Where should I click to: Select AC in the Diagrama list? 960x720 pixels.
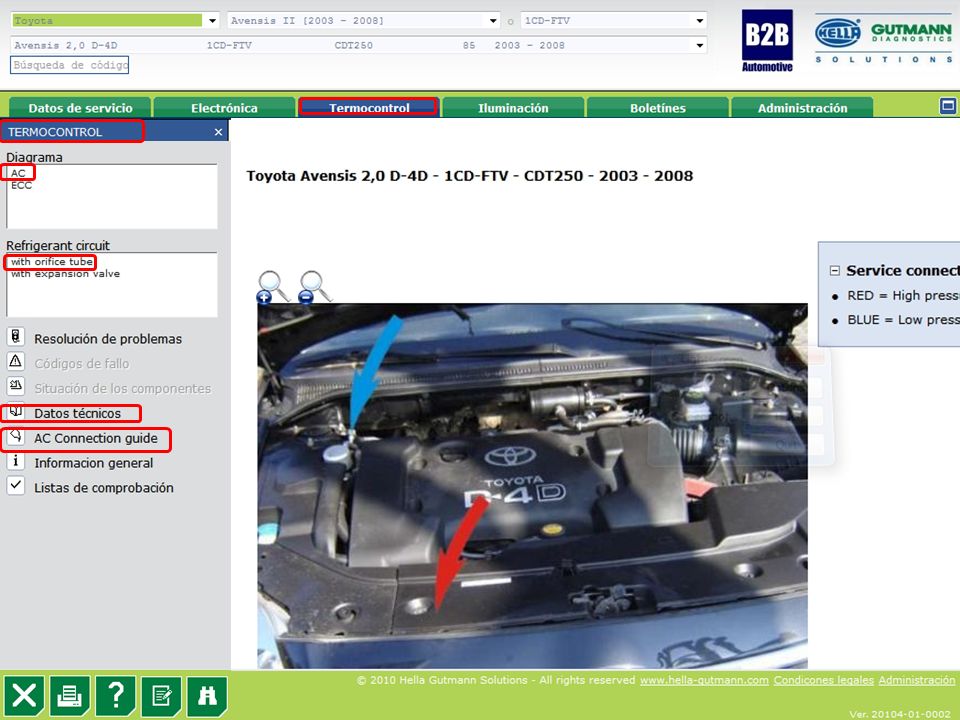[18, 173]
